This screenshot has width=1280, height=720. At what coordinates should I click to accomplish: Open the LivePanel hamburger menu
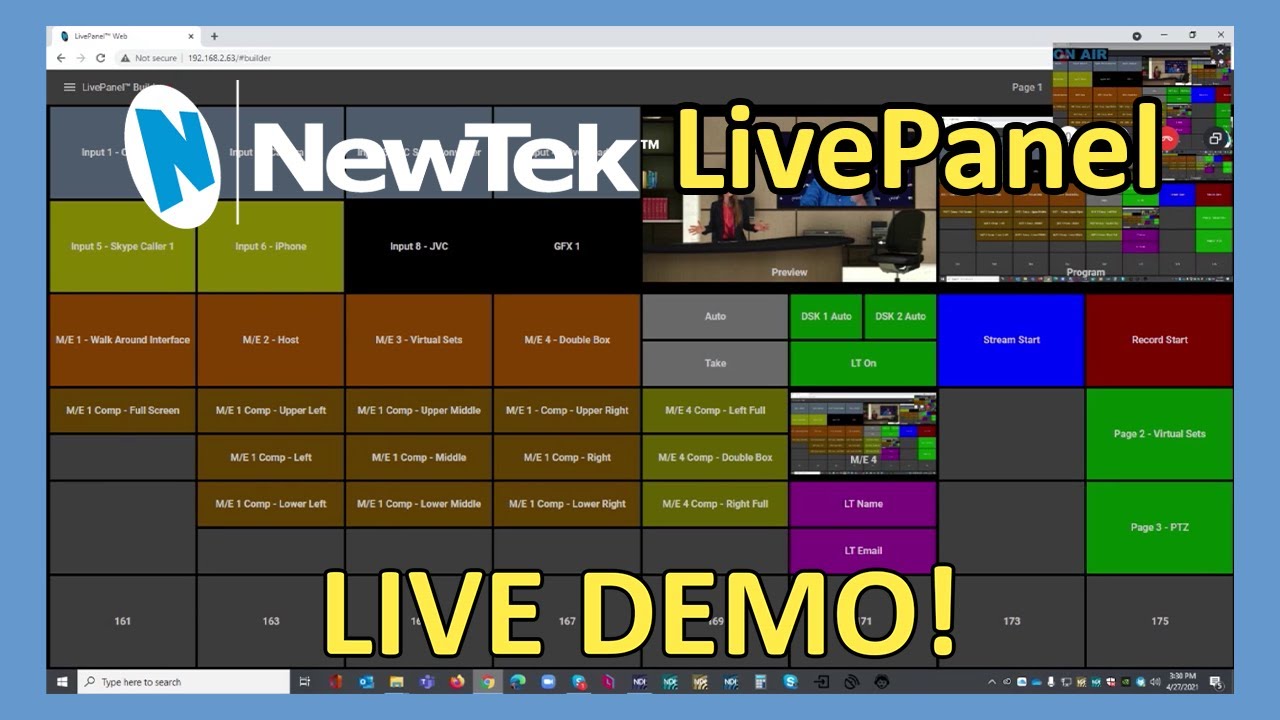69,87
